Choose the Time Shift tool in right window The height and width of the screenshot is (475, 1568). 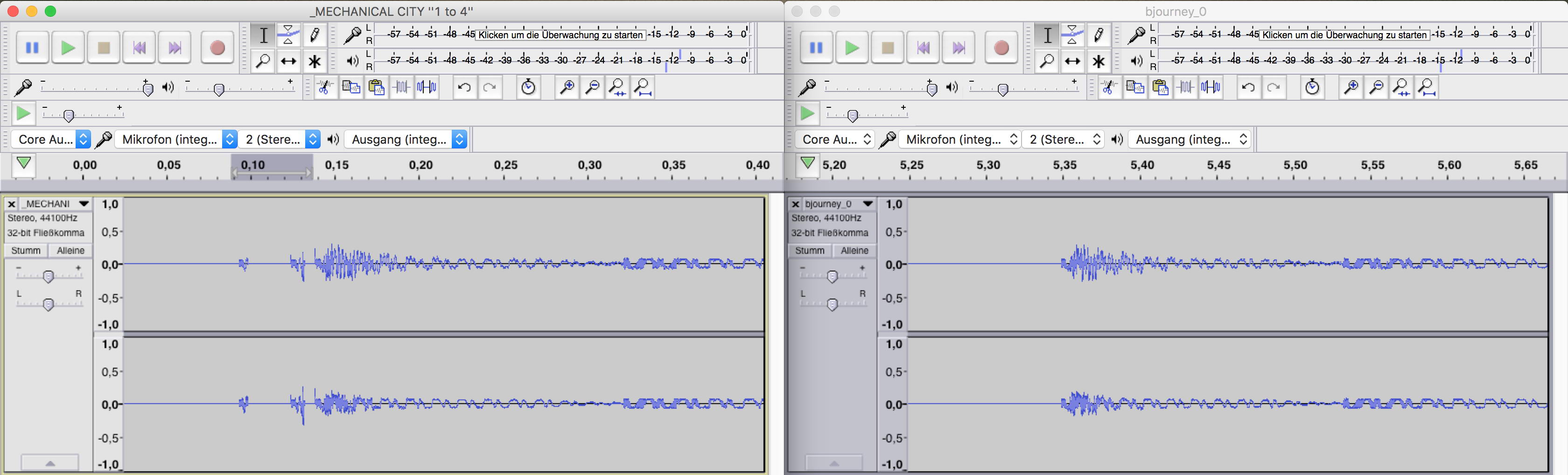[x=1072, y=62]
